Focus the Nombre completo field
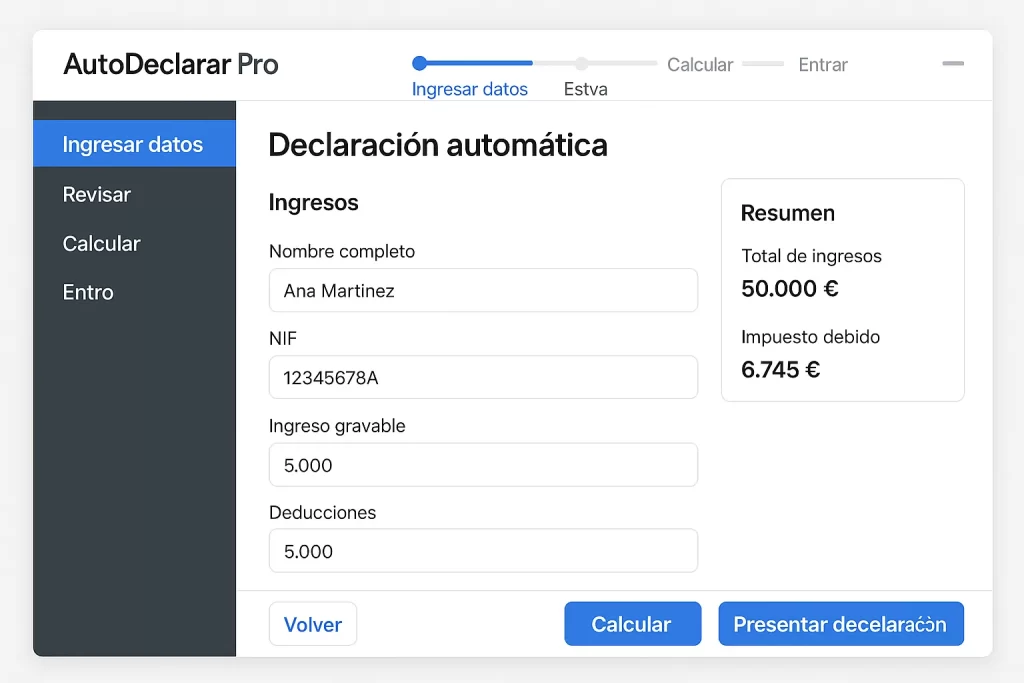The width and height of the screenshot is (1024, 683). tap(483, 290)
